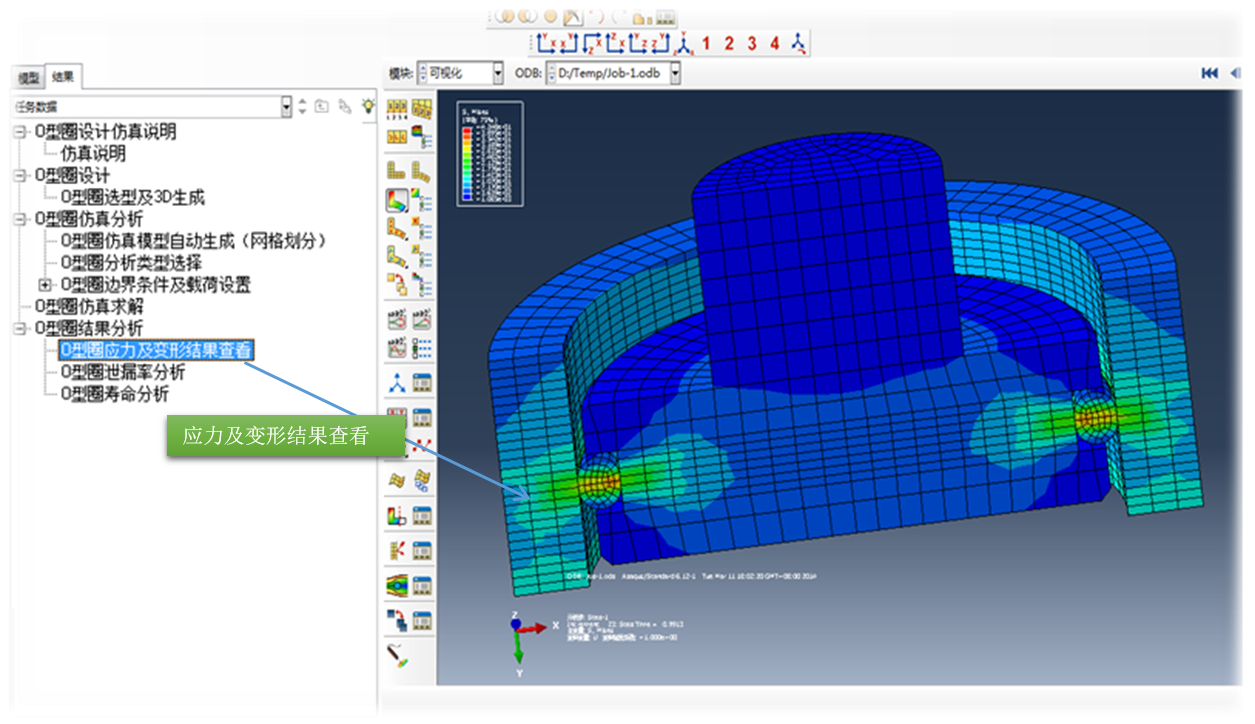The height and width of the screenshot is (724, 1255).
Task: Open the color code paintbrush tool
Action: (397, 656)
